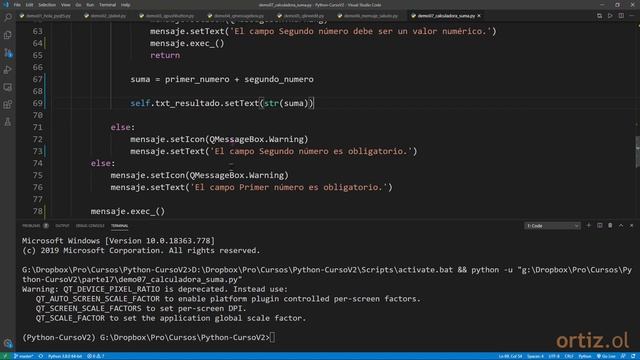Close the demo07_calculadora_suma.py tab

tap(479, 16)
